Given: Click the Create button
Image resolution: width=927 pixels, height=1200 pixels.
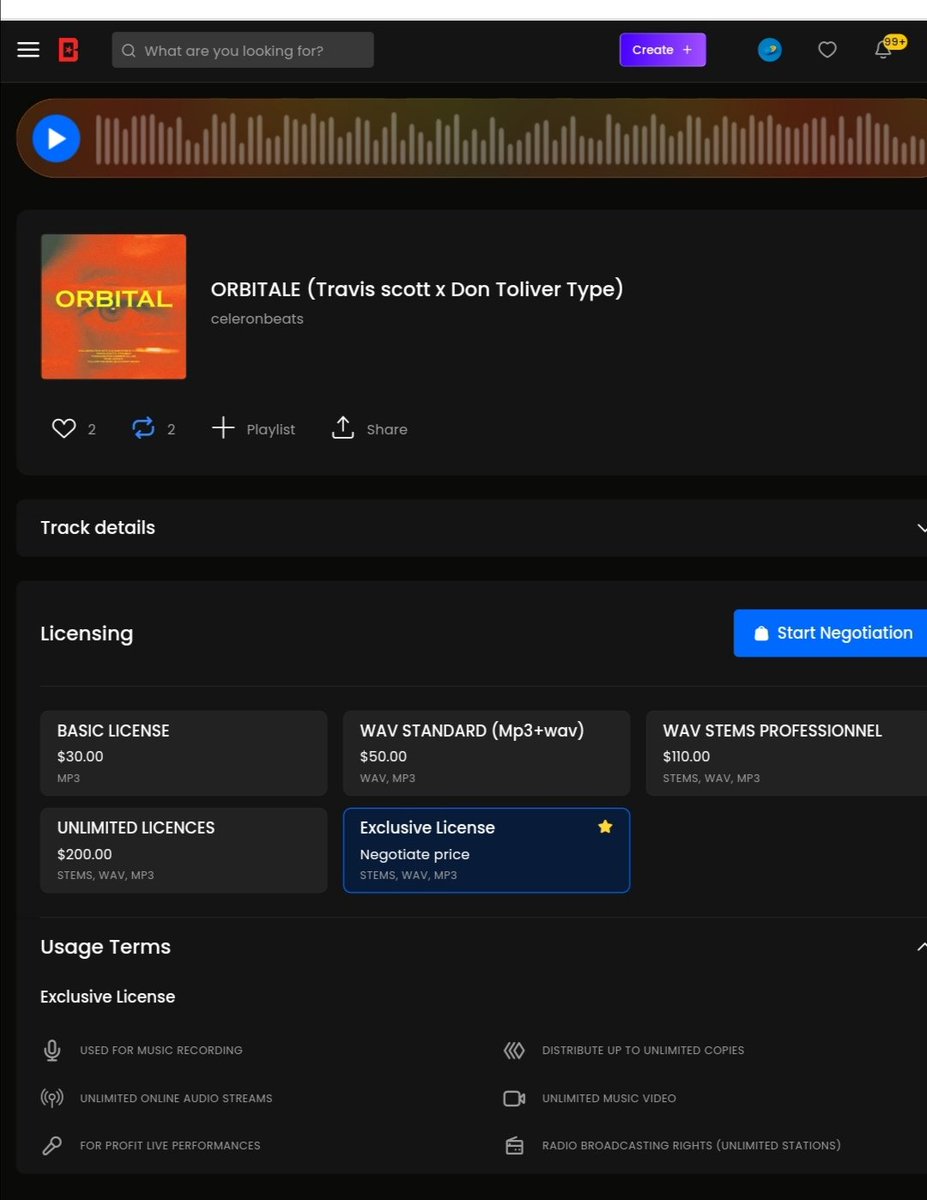Looking at the screenshot, I should 662,49.
